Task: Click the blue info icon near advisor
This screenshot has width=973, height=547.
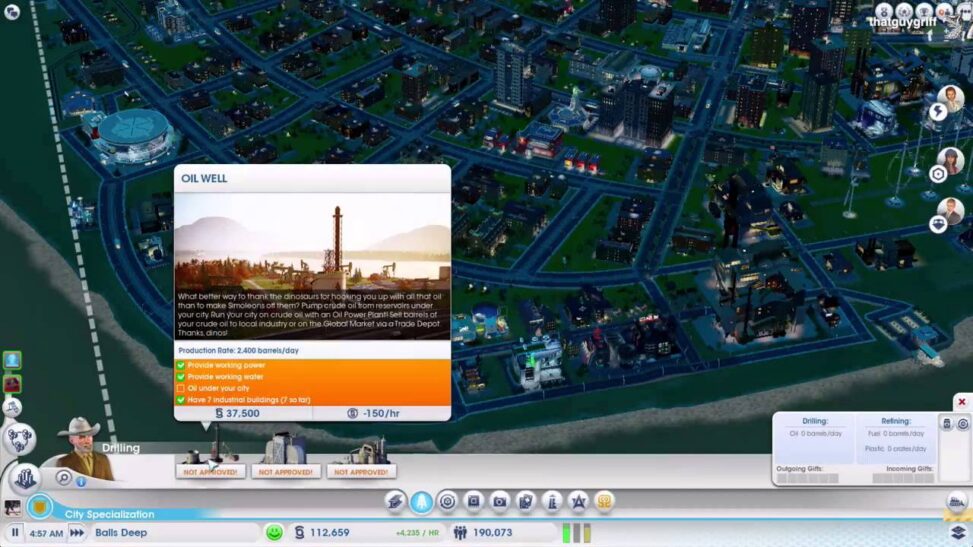Action: pos(81,482)
